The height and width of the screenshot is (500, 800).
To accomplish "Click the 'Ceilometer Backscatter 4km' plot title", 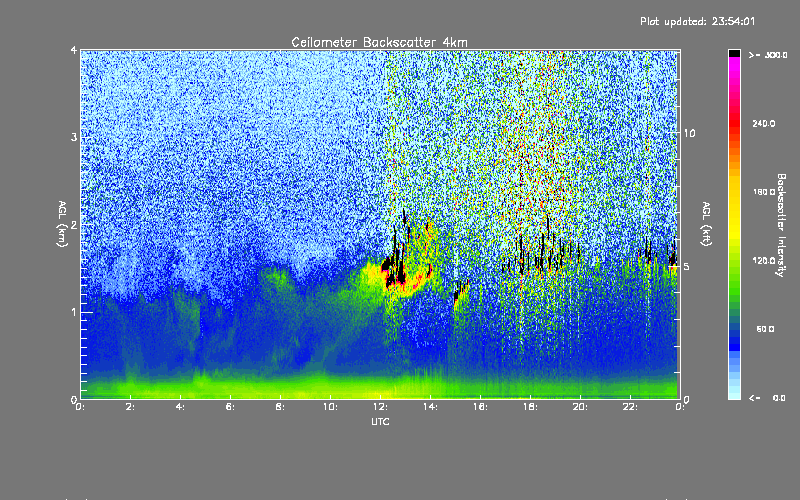I will click(x=379, y=42).
